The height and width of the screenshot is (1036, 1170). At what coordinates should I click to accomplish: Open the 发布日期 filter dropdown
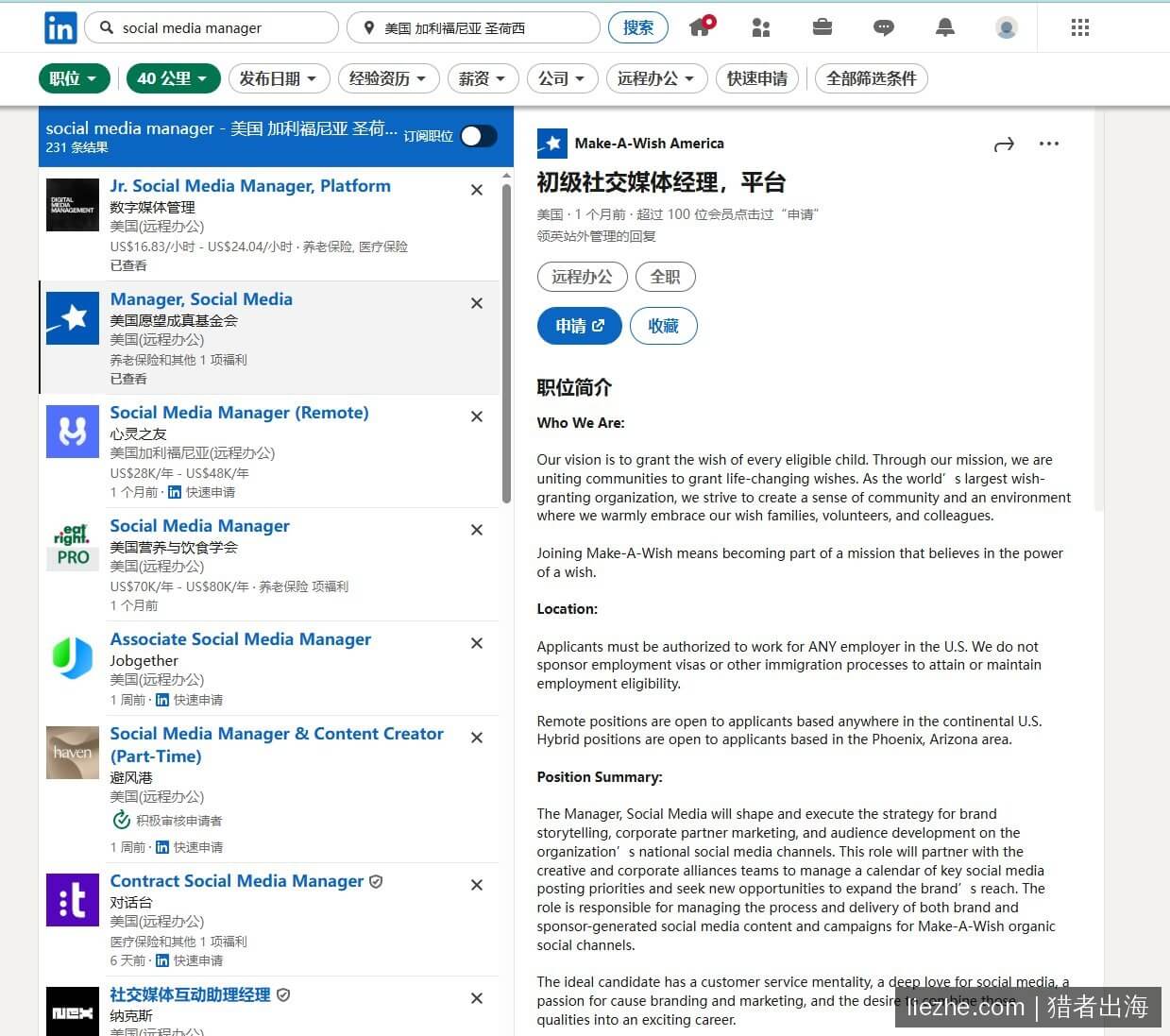point(279,78)
